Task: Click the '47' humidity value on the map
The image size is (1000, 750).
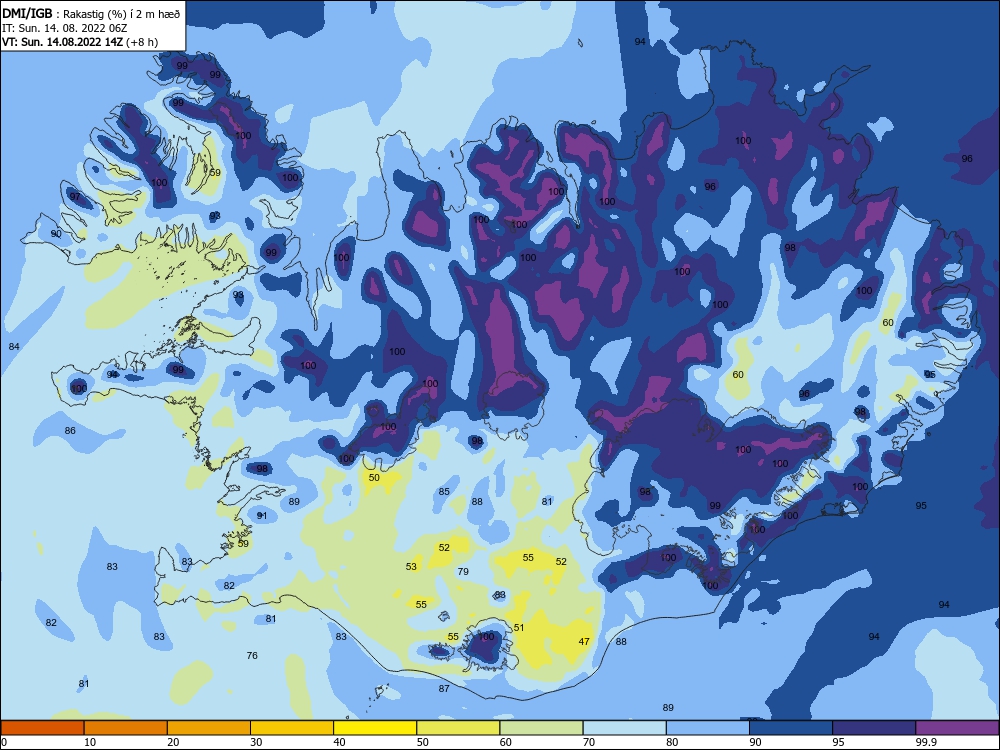Action: [584, 642]
